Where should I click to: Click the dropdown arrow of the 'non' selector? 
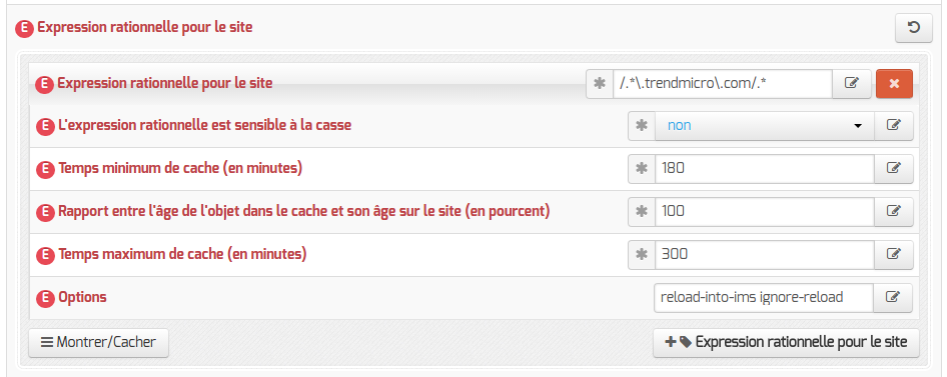(x=858, y=126)
